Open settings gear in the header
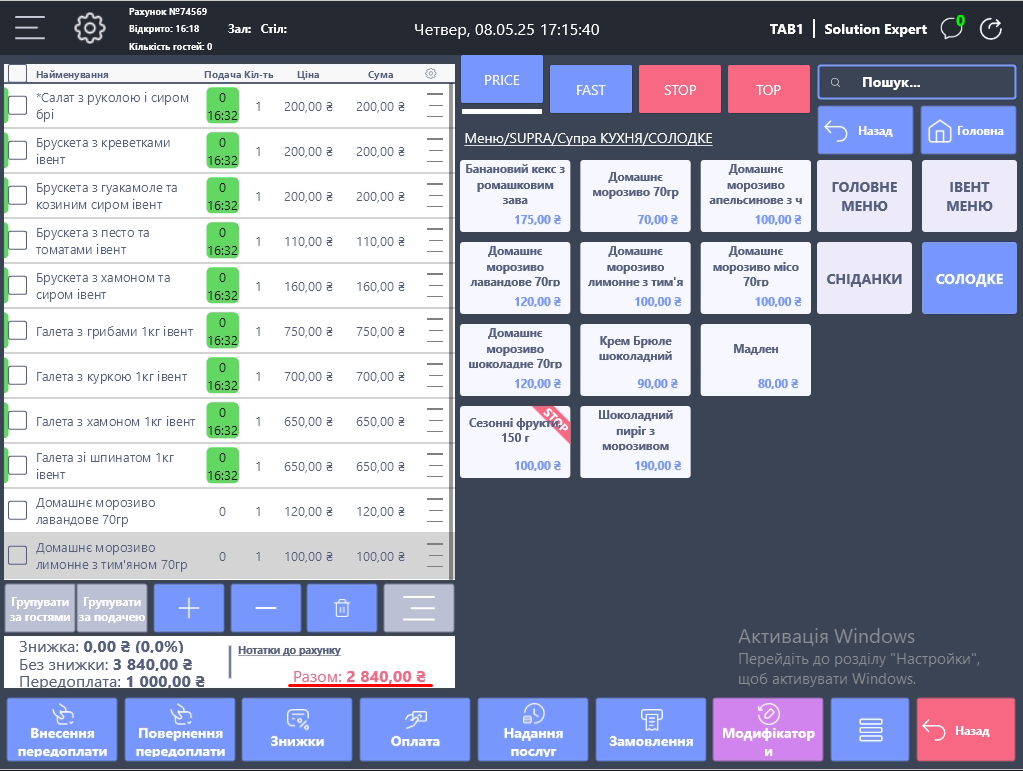 coord(90,28)
